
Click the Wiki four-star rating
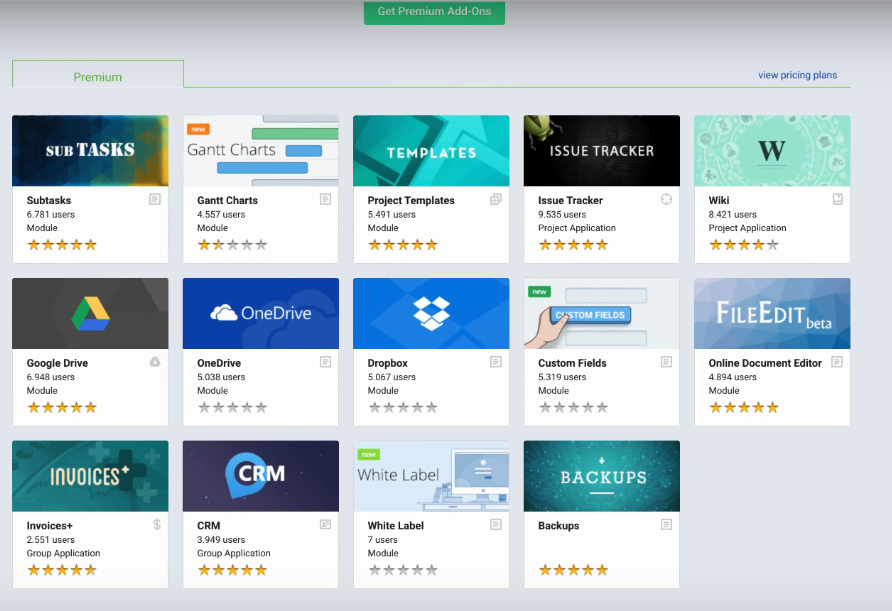[x=744, y=245]
